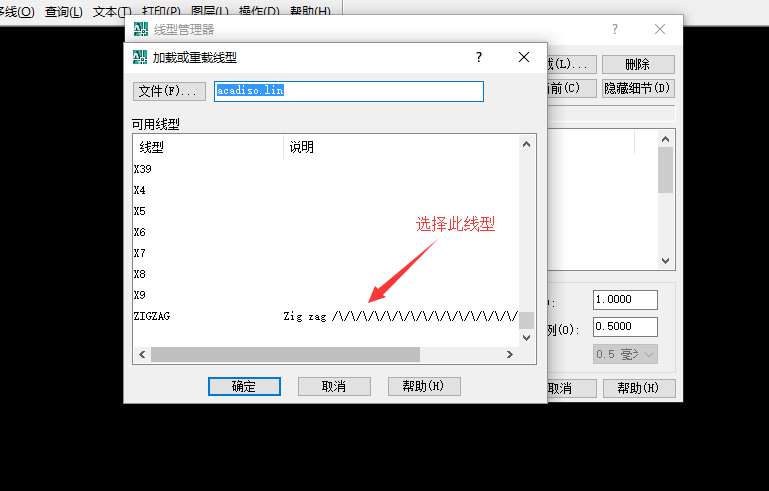Click the horizontal scrollbar left arrow
769x491 pixels.
[142, 355]
